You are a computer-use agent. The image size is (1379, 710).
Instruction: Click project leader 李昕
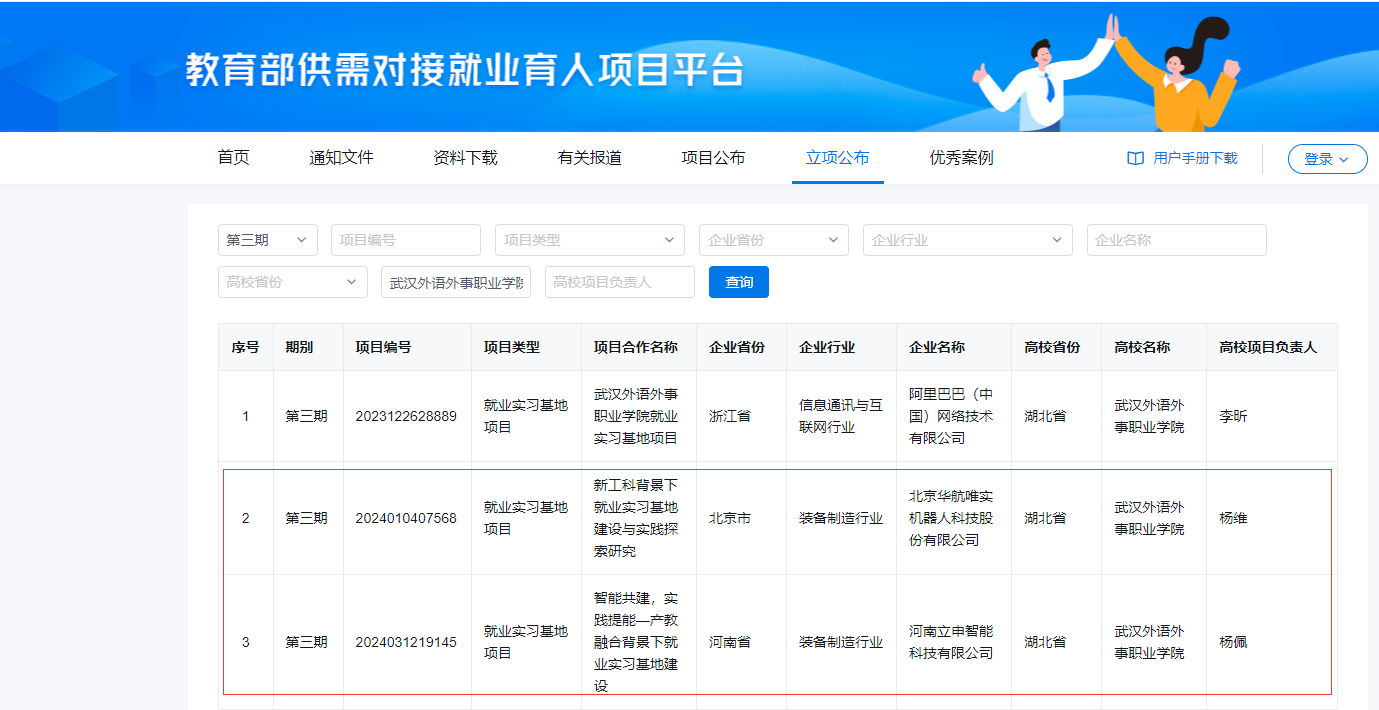click(x=1234, y=416)
